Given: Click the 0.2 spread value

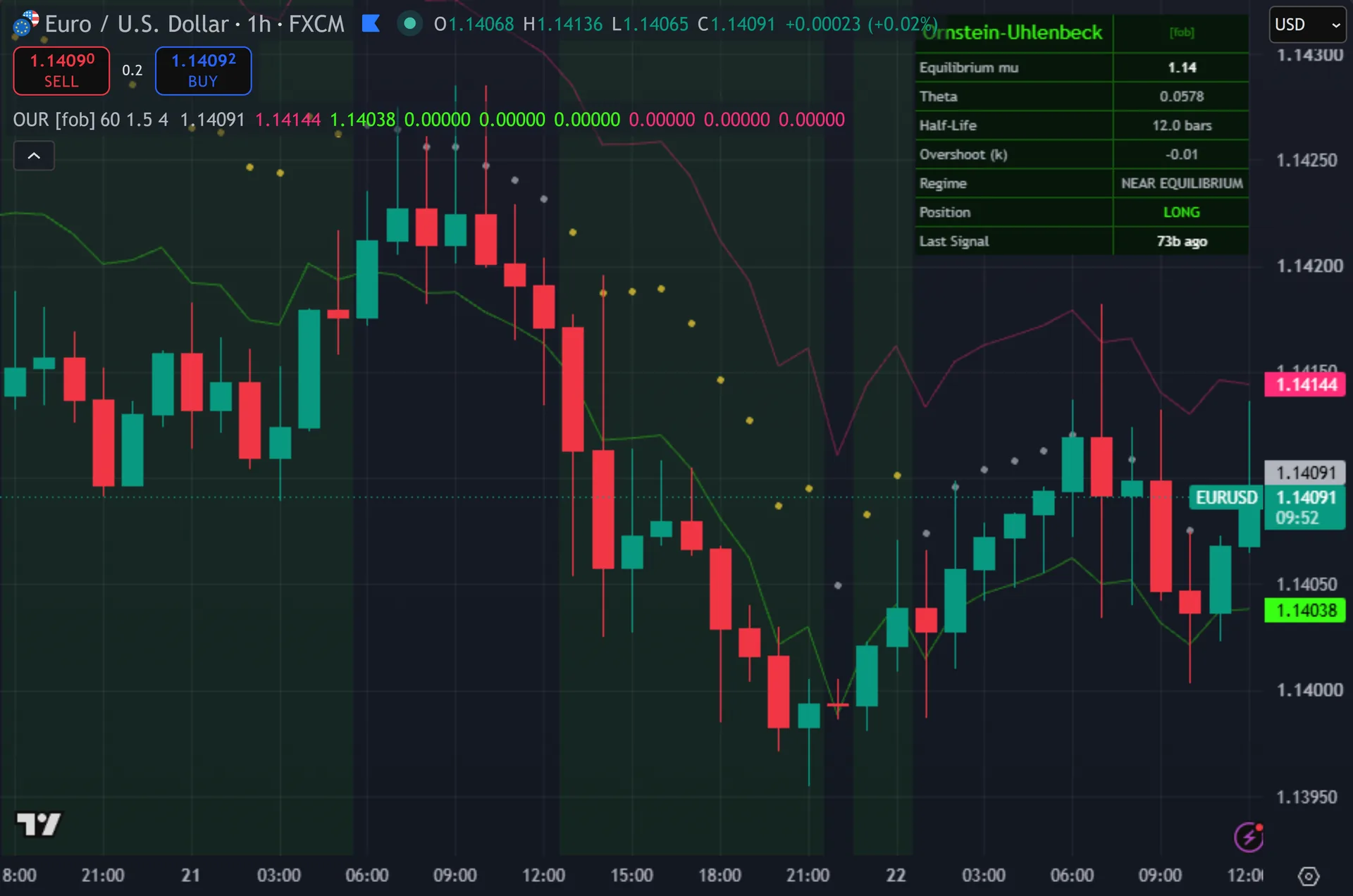Looking at the screenshot, I should pos(132,70).
